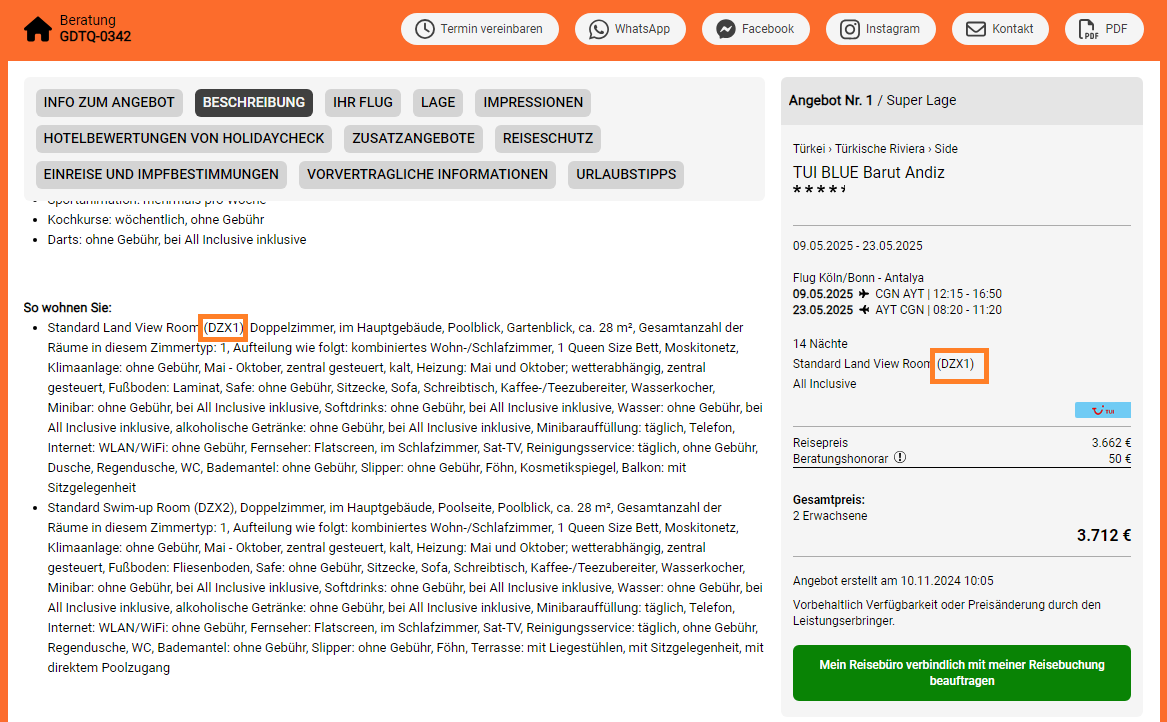
Task: Click travel dates 09.05.2025 - 23.05.2025
Action: coord(857,246)
